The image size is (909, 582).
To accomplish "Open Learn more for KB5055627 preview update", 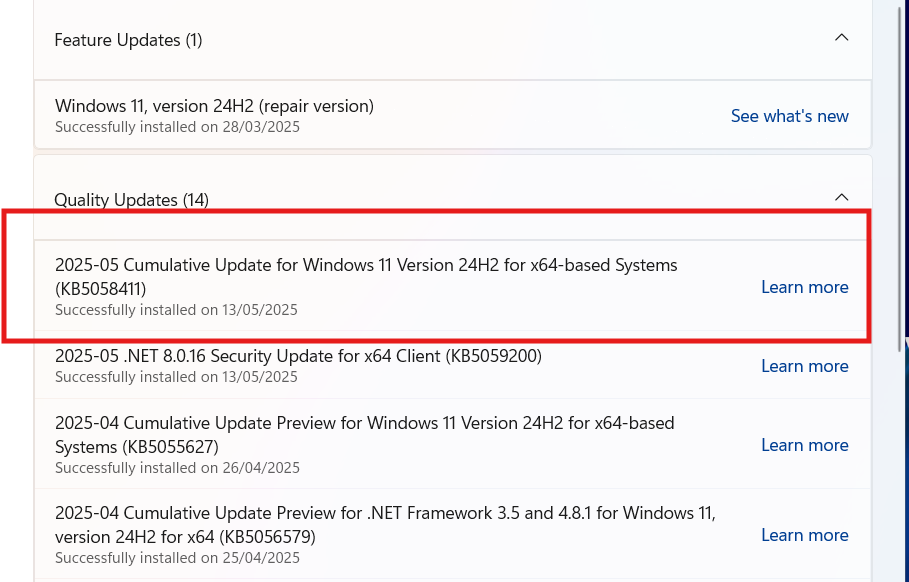I will [805, 445].
